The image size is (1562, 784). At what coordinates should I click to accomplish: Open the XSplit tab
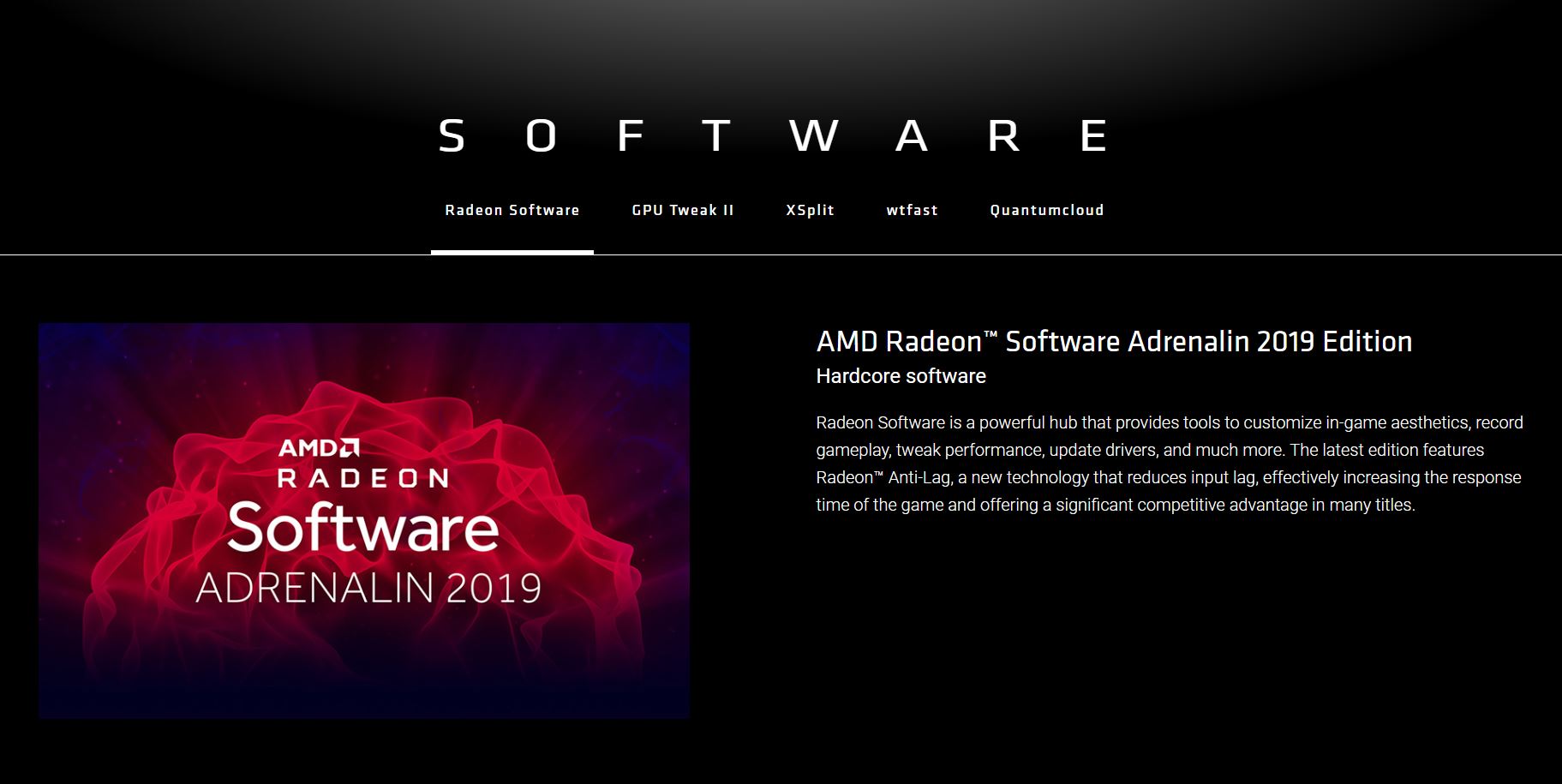(810, 211)
